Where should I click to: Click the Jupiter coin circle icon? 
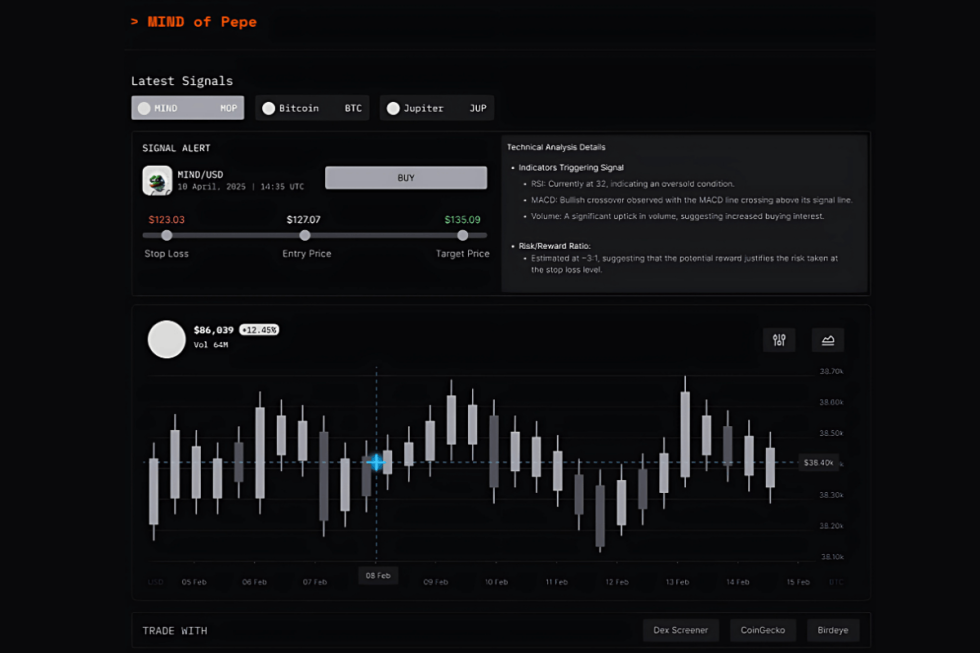393,108
